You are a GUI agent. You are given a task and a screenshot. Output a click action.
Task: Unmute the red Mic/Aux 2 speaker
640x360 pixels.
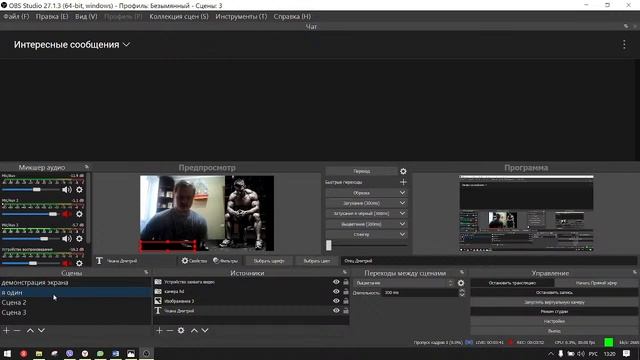pyautogui.click(x=67, y=214)
